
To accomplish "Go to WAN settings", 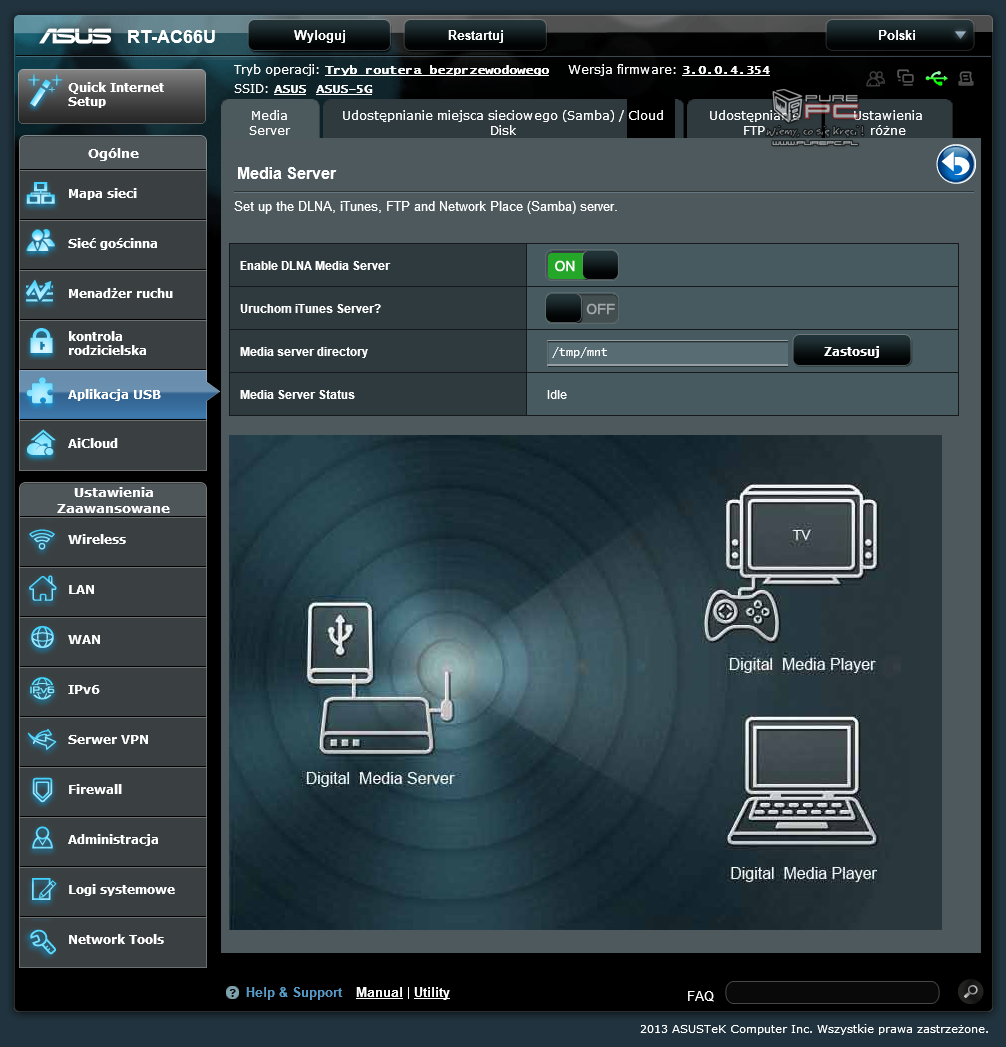I will click(x=113, y=641).
